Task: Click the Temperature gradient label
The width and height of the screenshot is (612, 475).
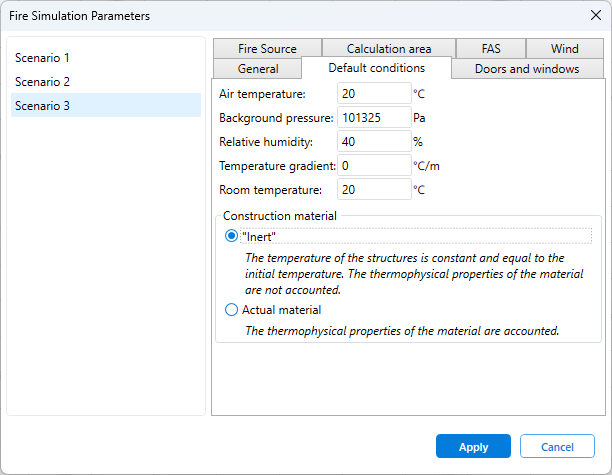Action: [x=277, y=166]
